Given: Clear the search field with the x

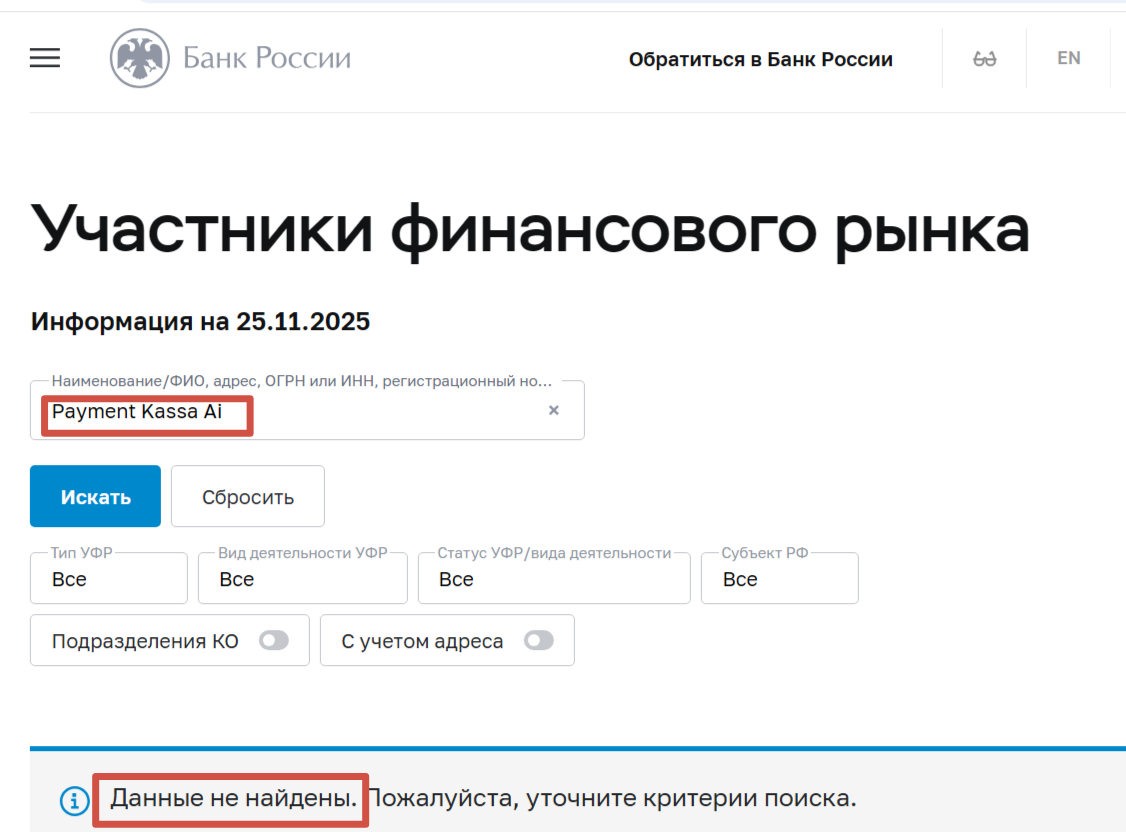Looking at the screenshot, I should (x=554, y=410).
